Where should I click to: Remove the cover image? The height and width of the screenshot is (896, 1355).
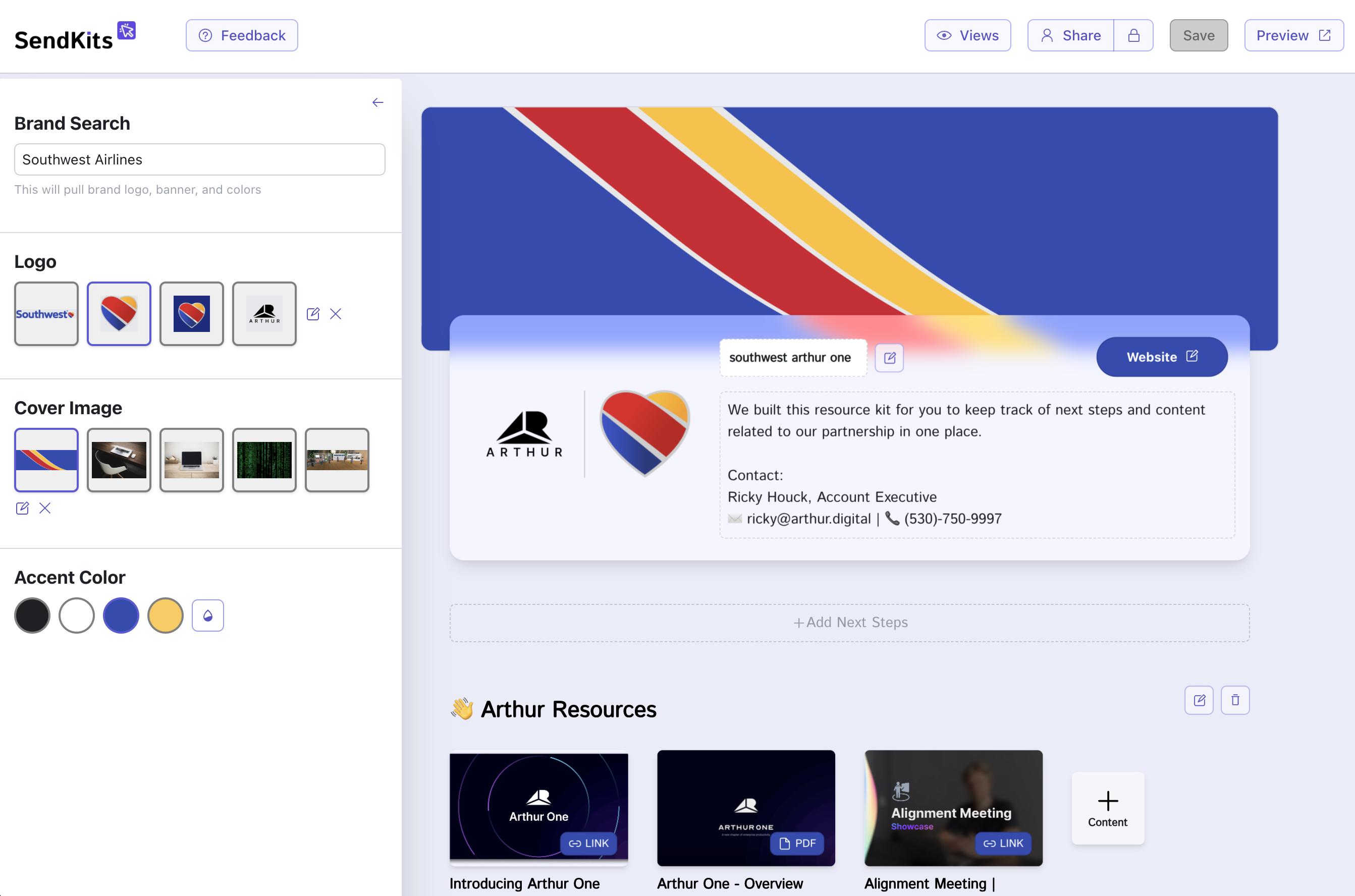pos(45,508)
